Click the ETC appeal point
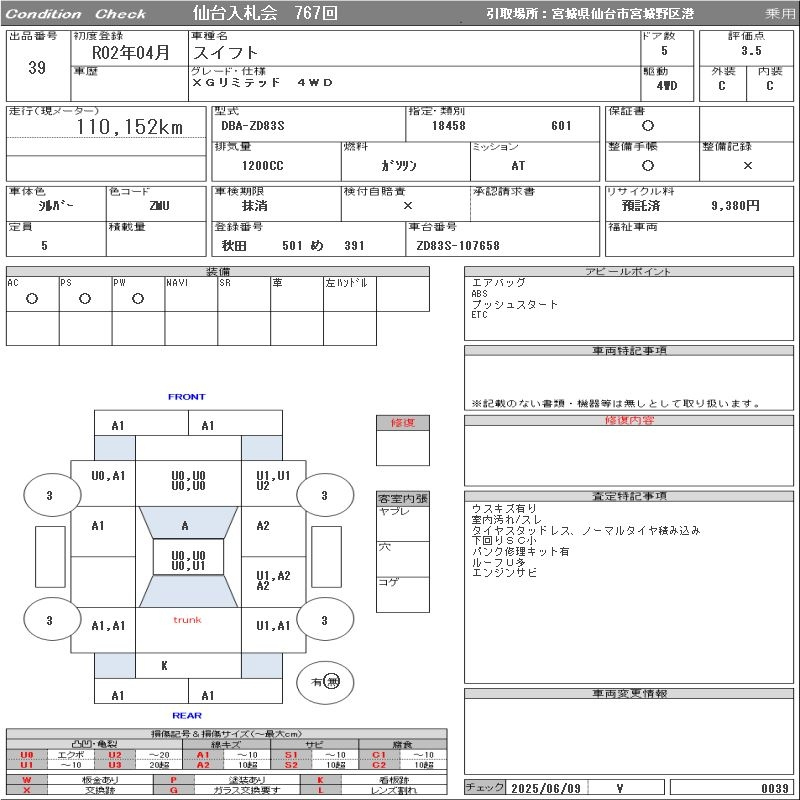Viewport: 800px width, 800px height. 480,315
